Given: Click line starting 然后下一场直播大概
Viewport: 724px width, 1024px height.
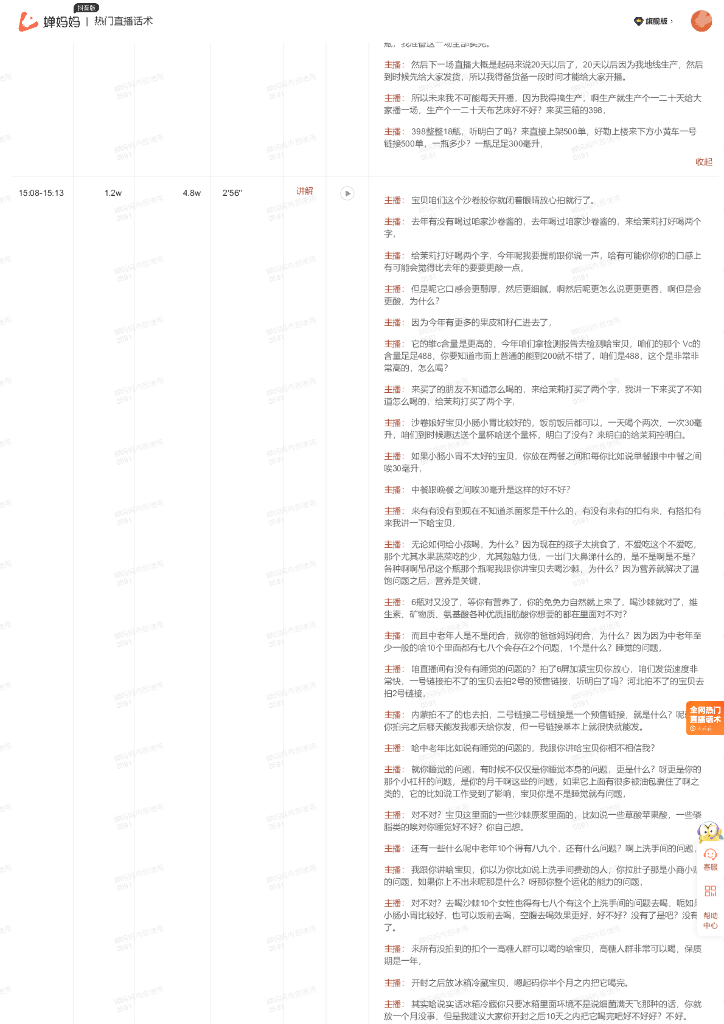Looking at the screenshot, I should point(543,71).
